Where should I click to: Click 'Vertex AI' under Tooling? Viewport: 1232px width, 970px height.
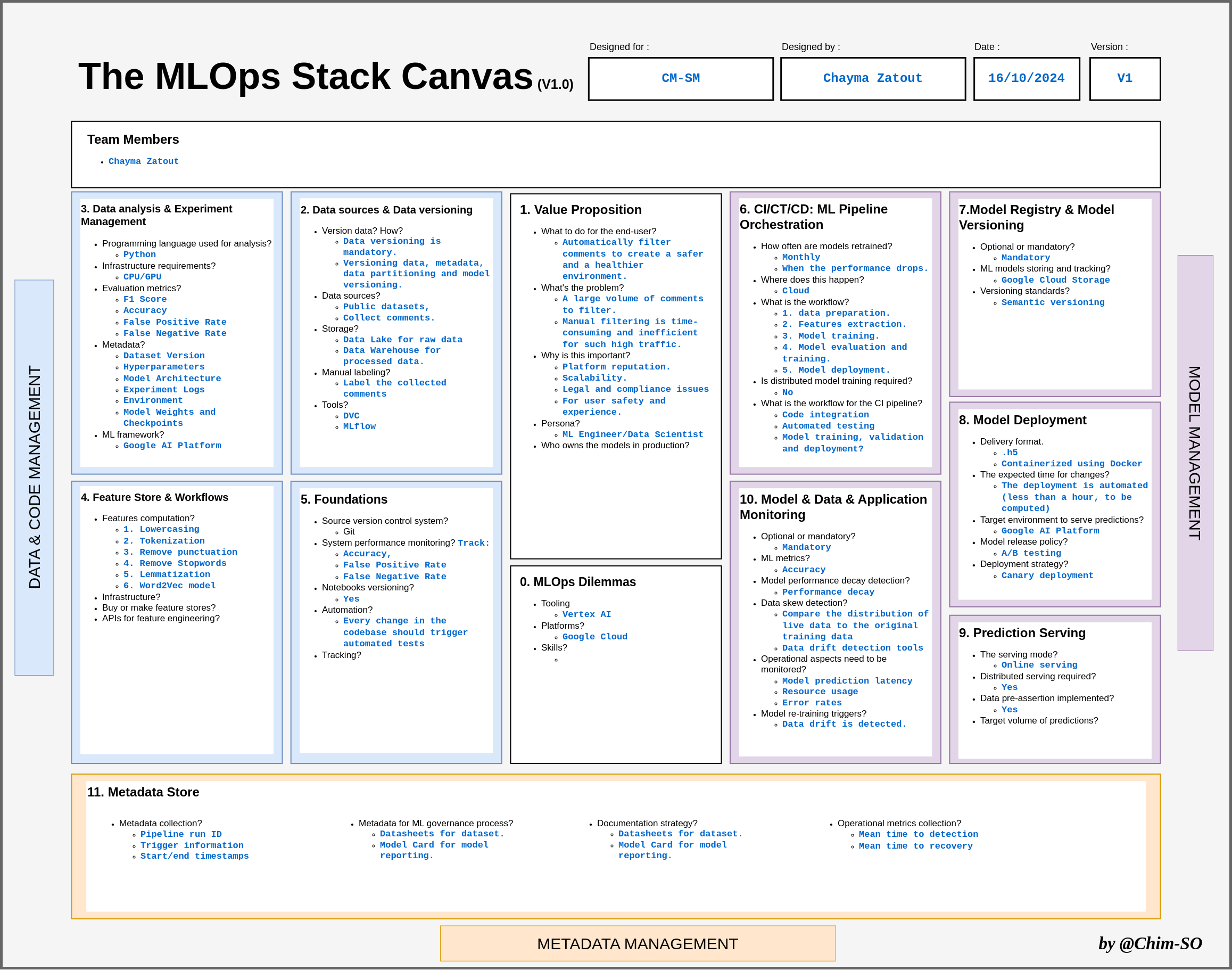click(x=586, y=614)
